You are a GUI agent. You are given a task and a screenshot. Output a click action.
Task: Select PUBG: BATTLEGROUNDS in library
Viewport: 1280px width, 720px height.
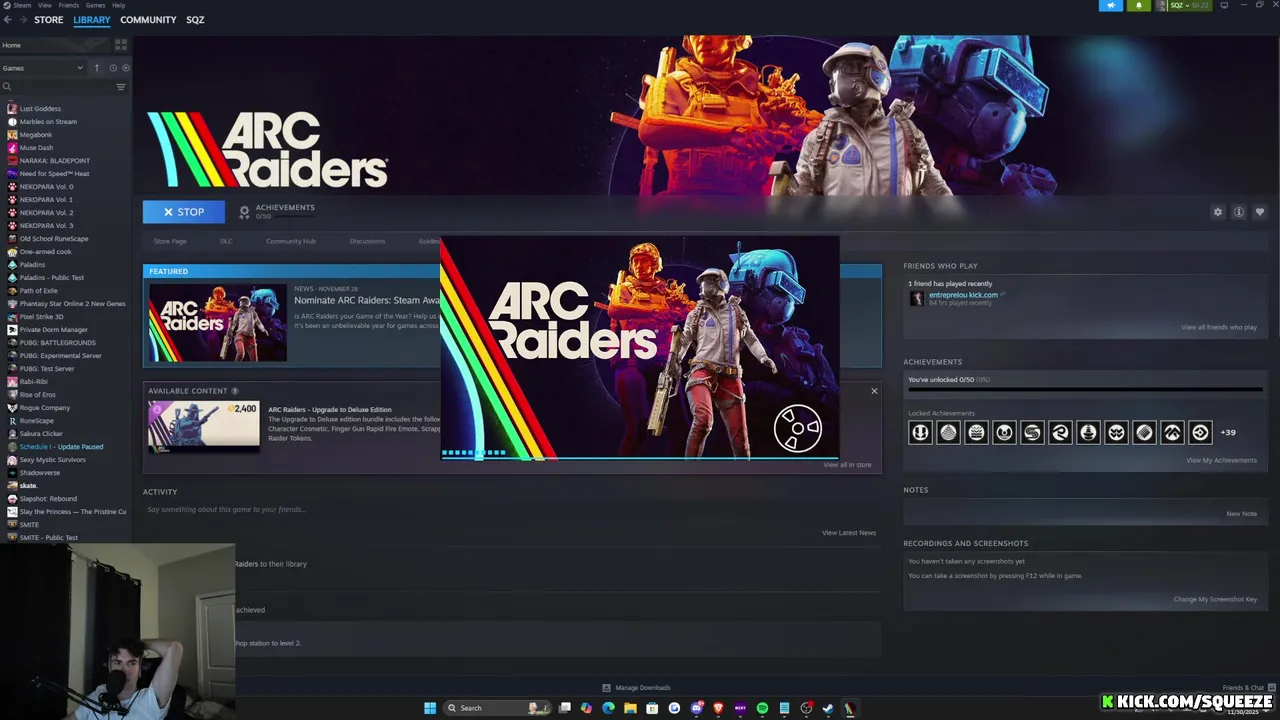[57, 342]
